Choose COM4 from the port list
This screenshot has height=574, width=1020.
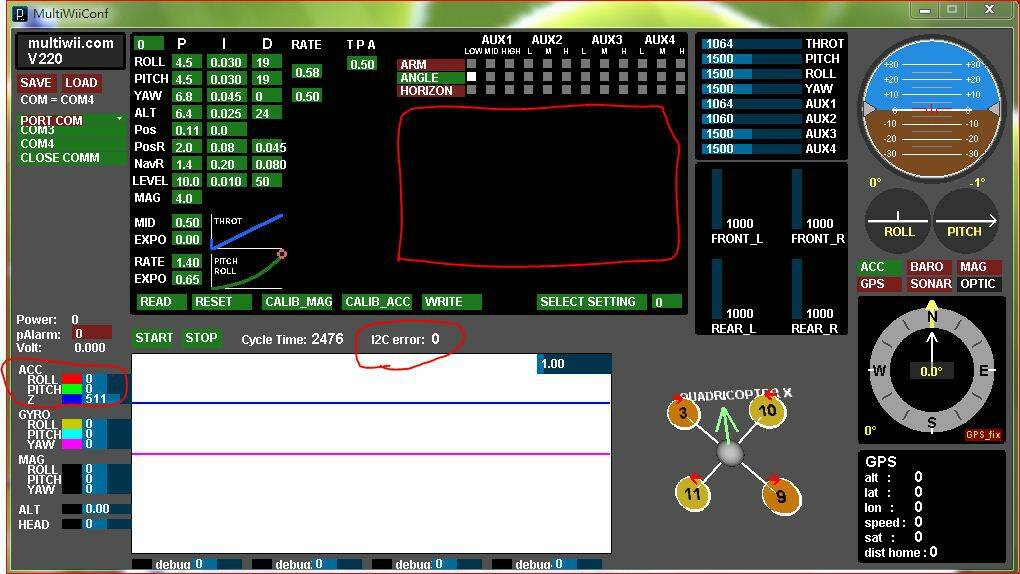point(38,144)
